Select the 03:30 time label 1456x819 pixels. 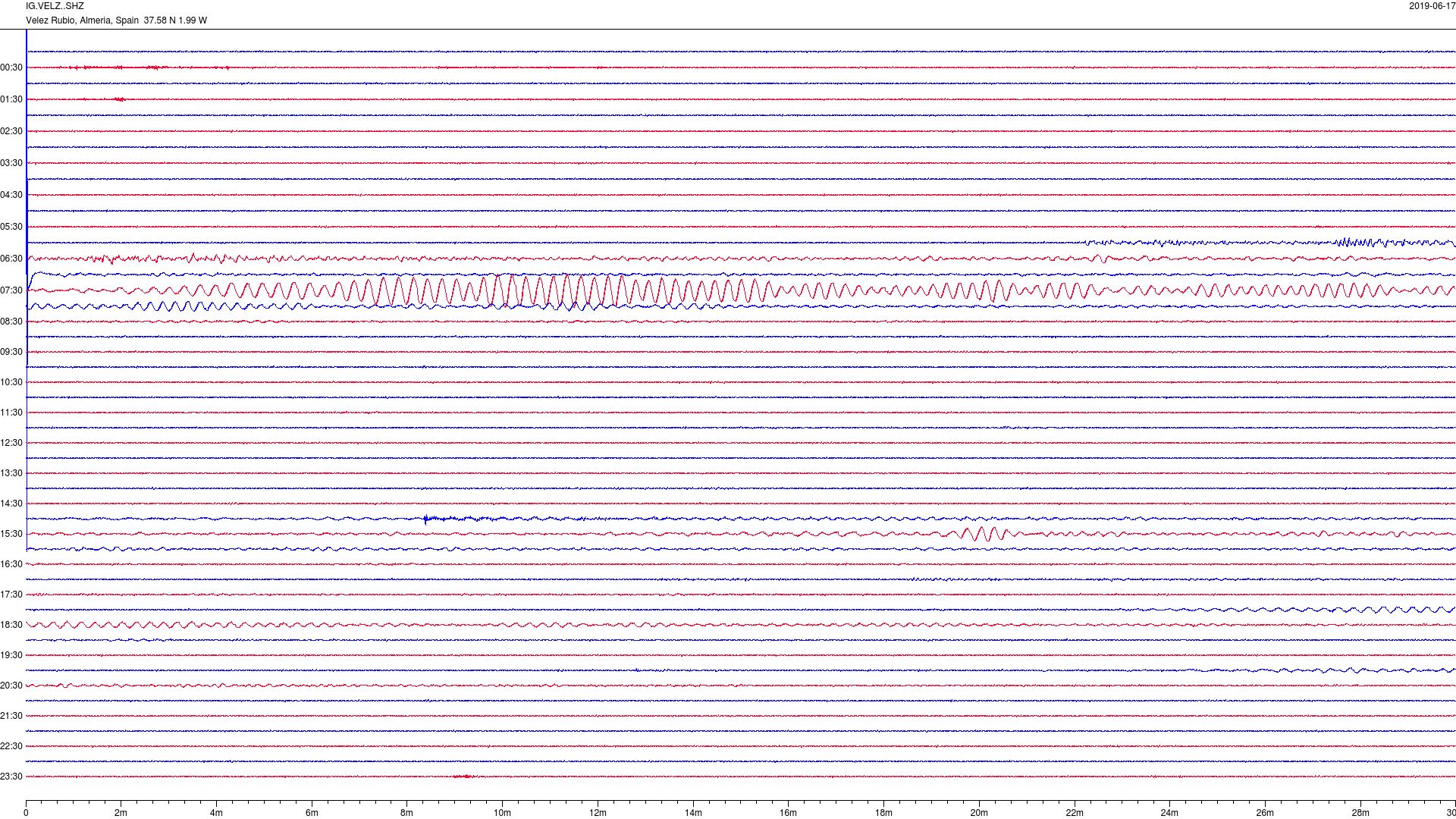pyautogui.click(x=11, y=163)
